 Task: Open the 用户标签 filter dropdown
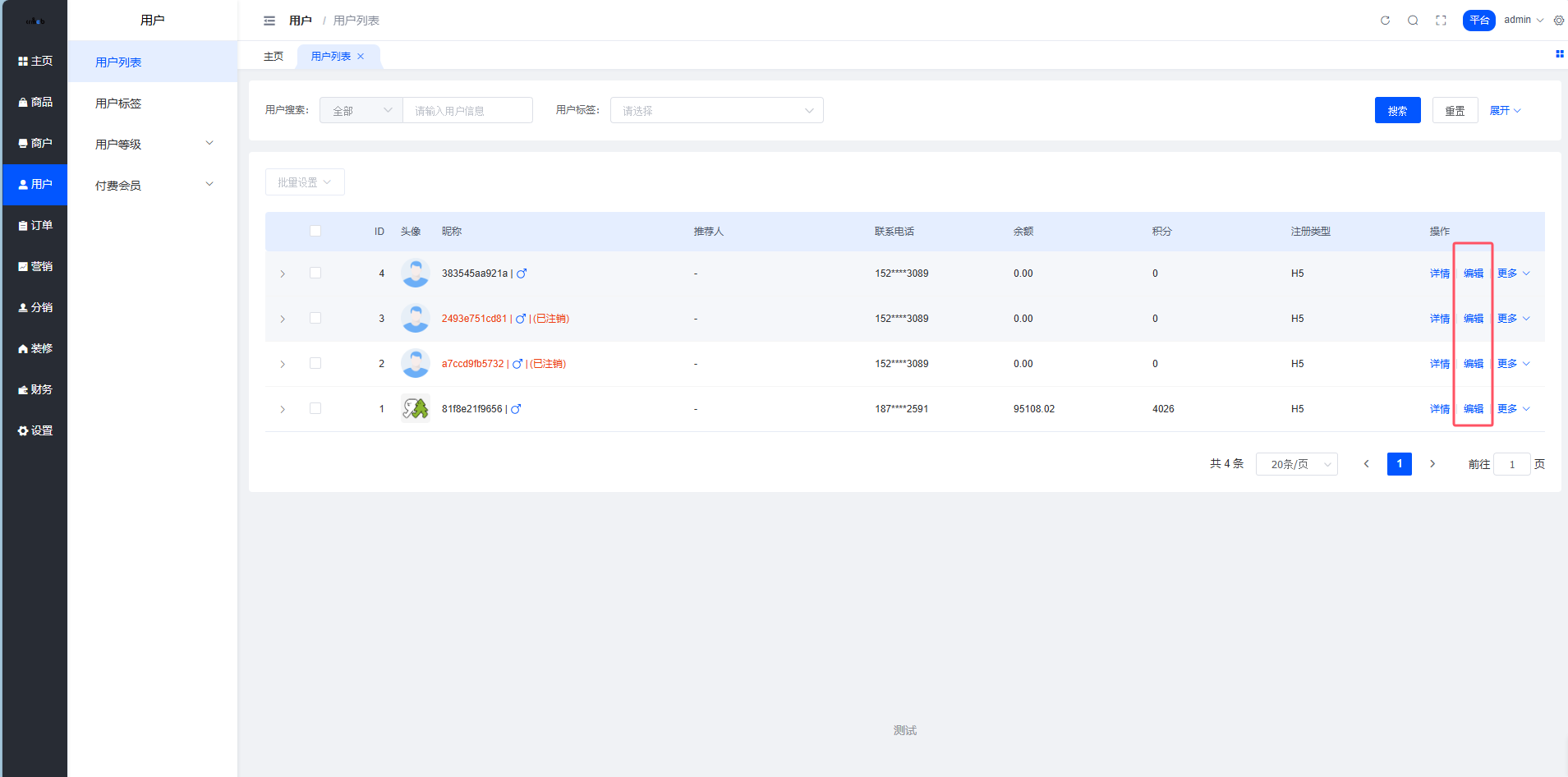pos(716,110)
